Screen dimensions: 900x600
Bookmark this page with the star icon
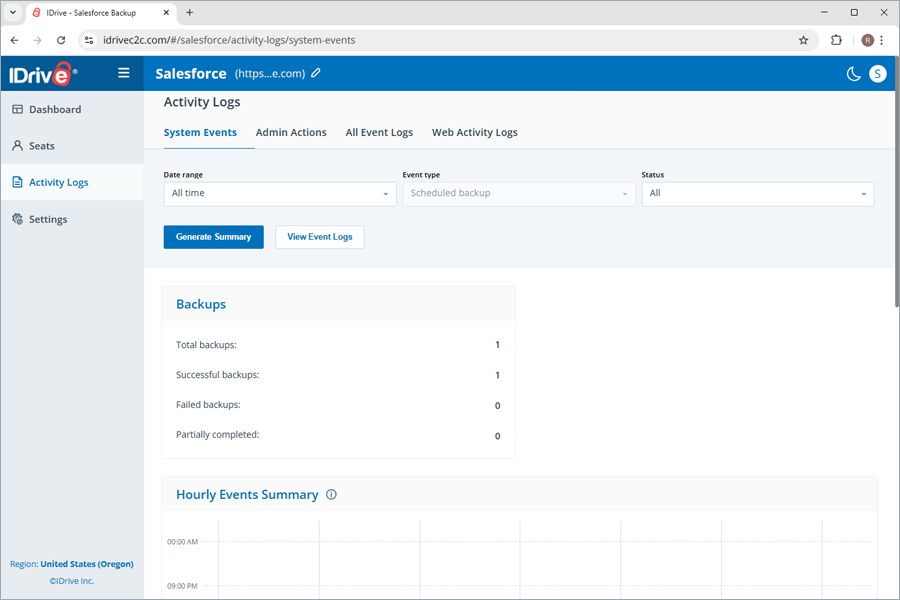pos(803,40)
